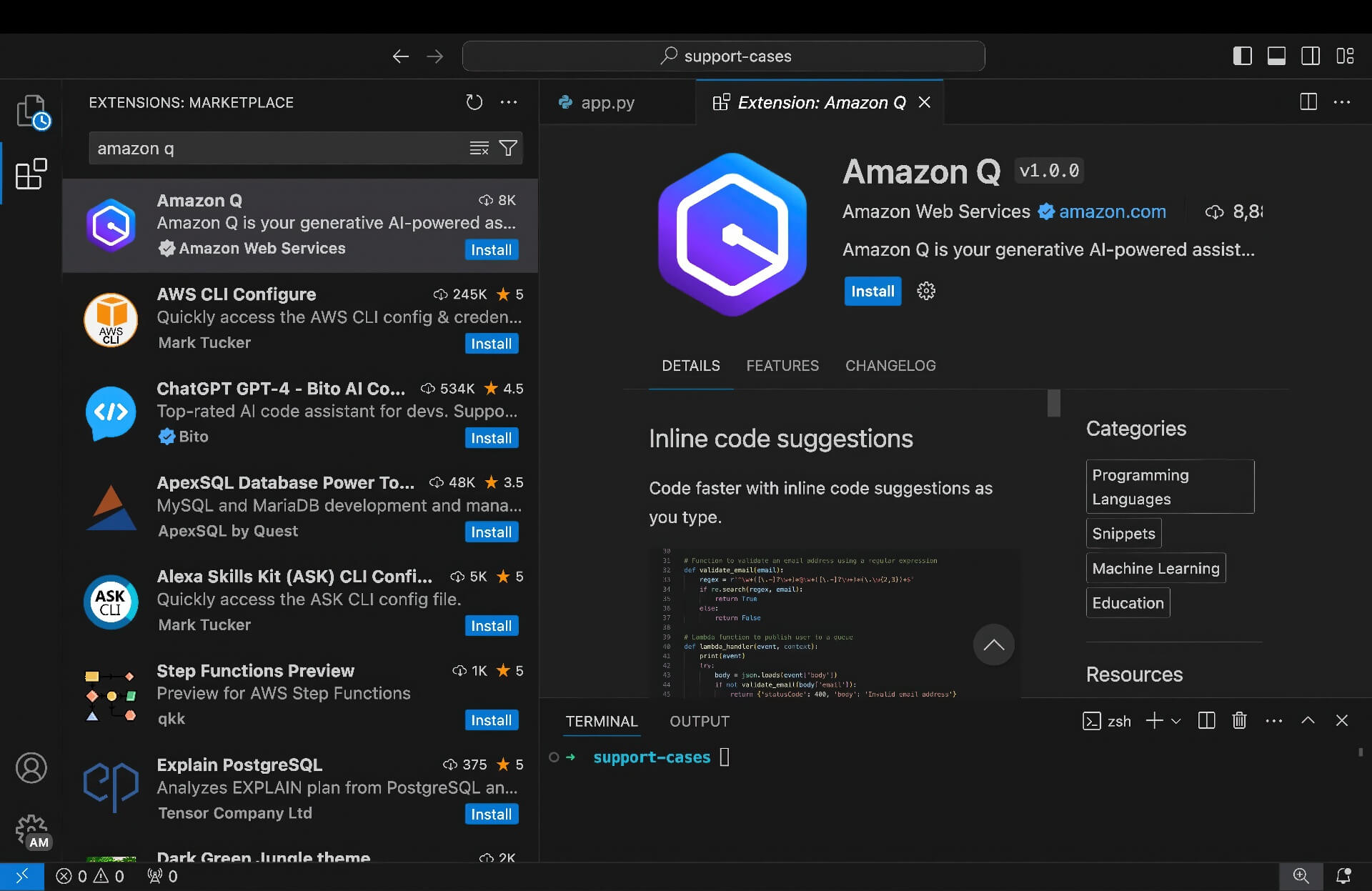
Task: Open the gear icon beside the Install button
Action: 925,291
